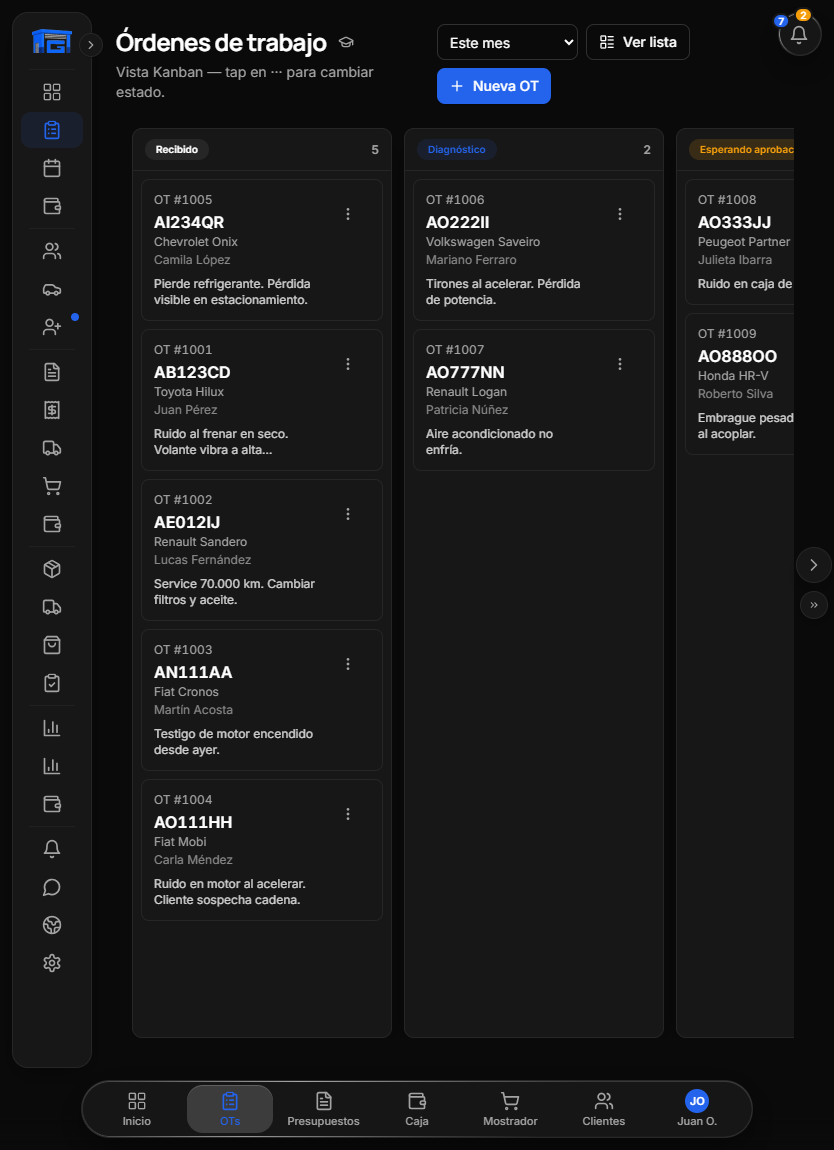This screenshot has height=1150, width=834.
Task: Open the three-dot menu on OT #1003
Action: [x=348, y=664]
